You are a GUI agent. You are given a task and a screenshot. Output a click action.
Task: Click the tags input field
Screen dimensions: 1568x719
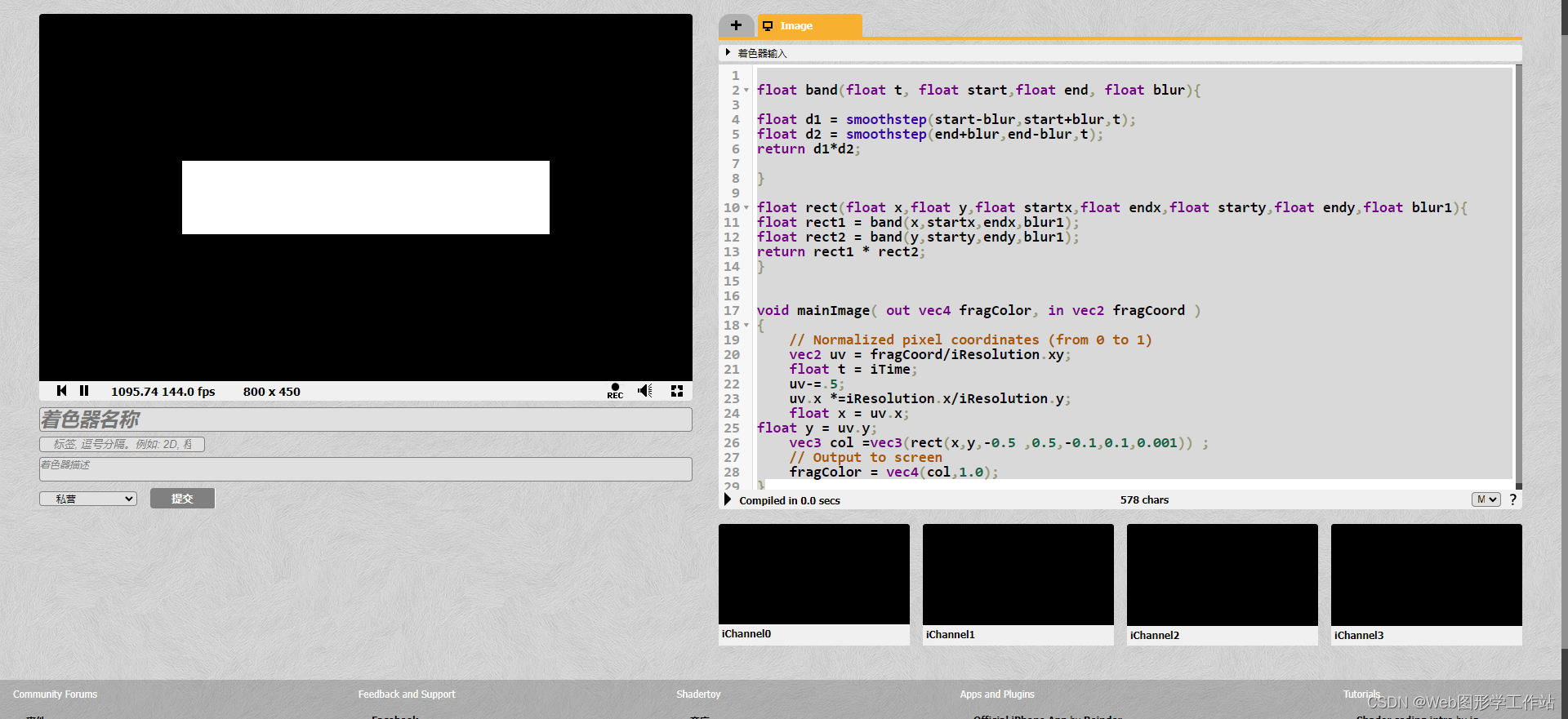tap(122, 444)
